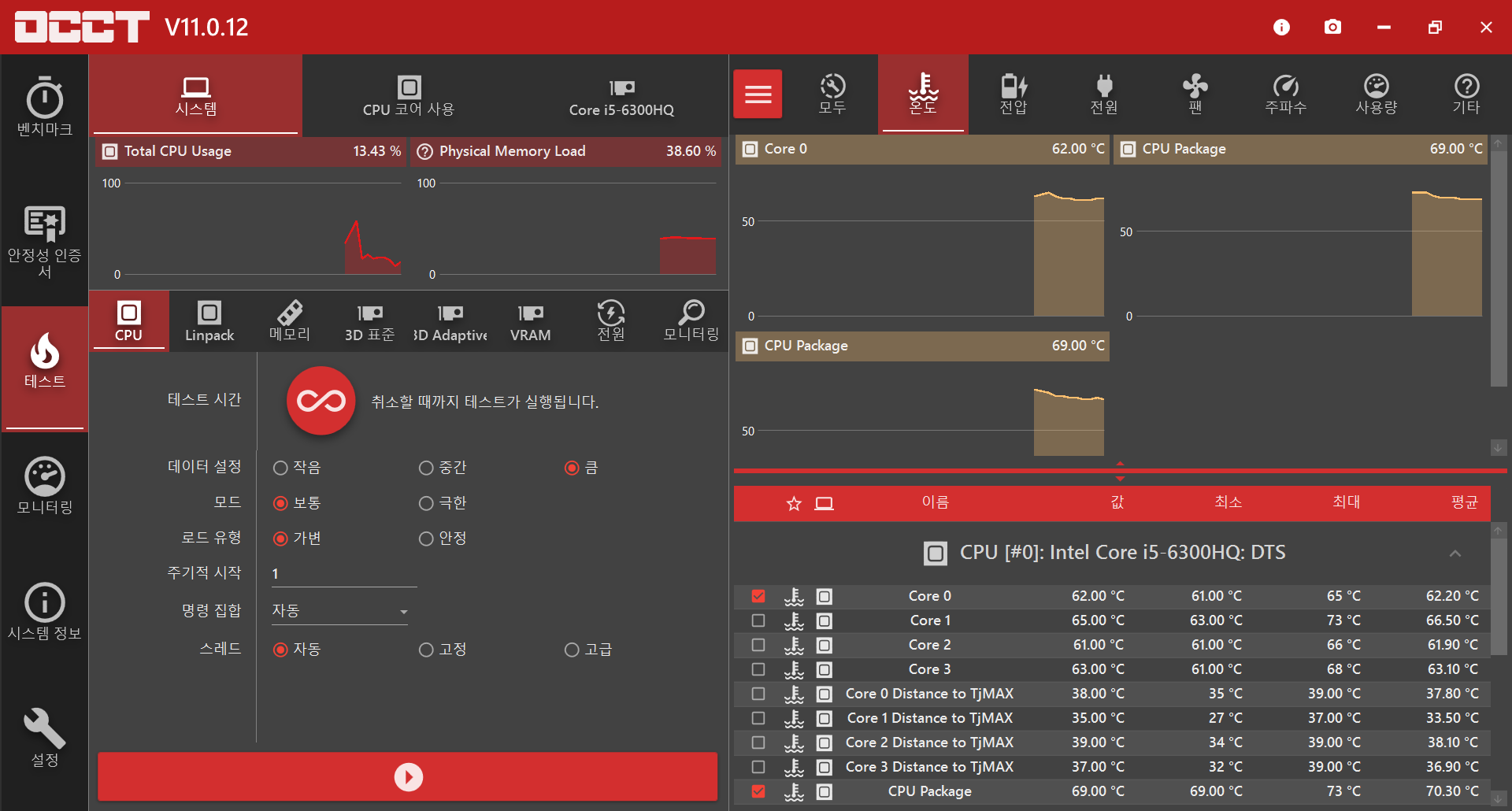Show 사용량 usage sensors

(1376, 94)
